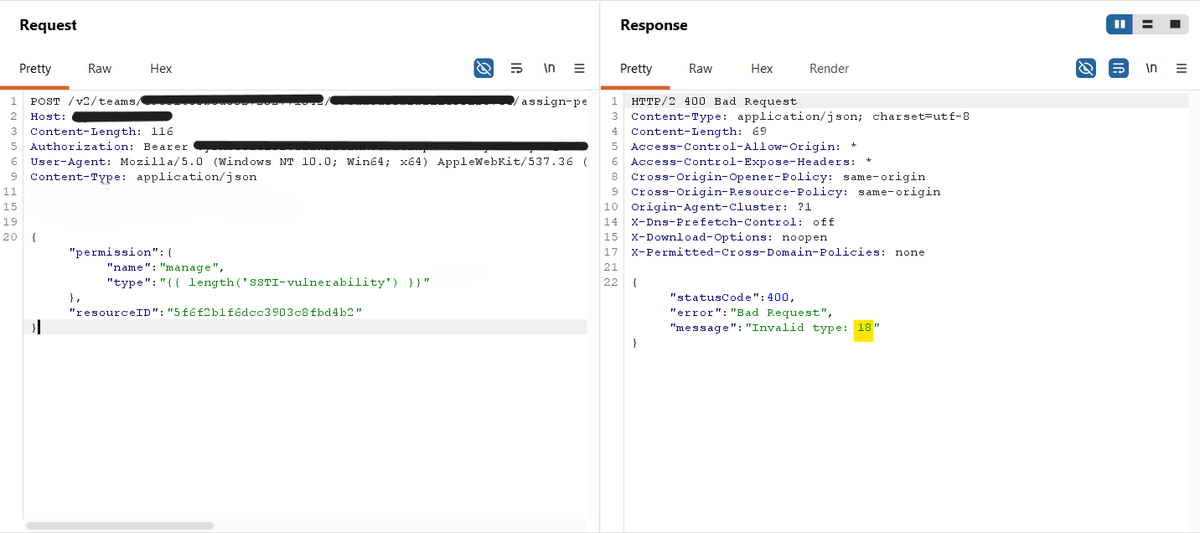Toggle \n newline display in Response panel
1200x533 pixels.
coord(1151,68)
